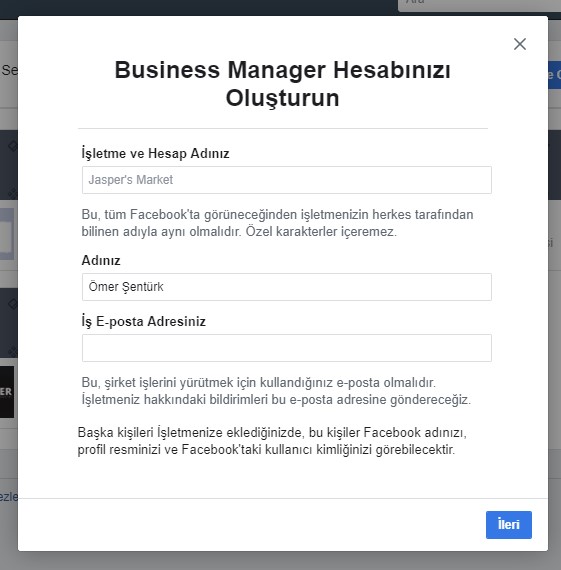Click the label İşletme ve Hesap Adınız
Viewport: 561px width, 570px height.
pyautogui.click(x=155, y=153)
